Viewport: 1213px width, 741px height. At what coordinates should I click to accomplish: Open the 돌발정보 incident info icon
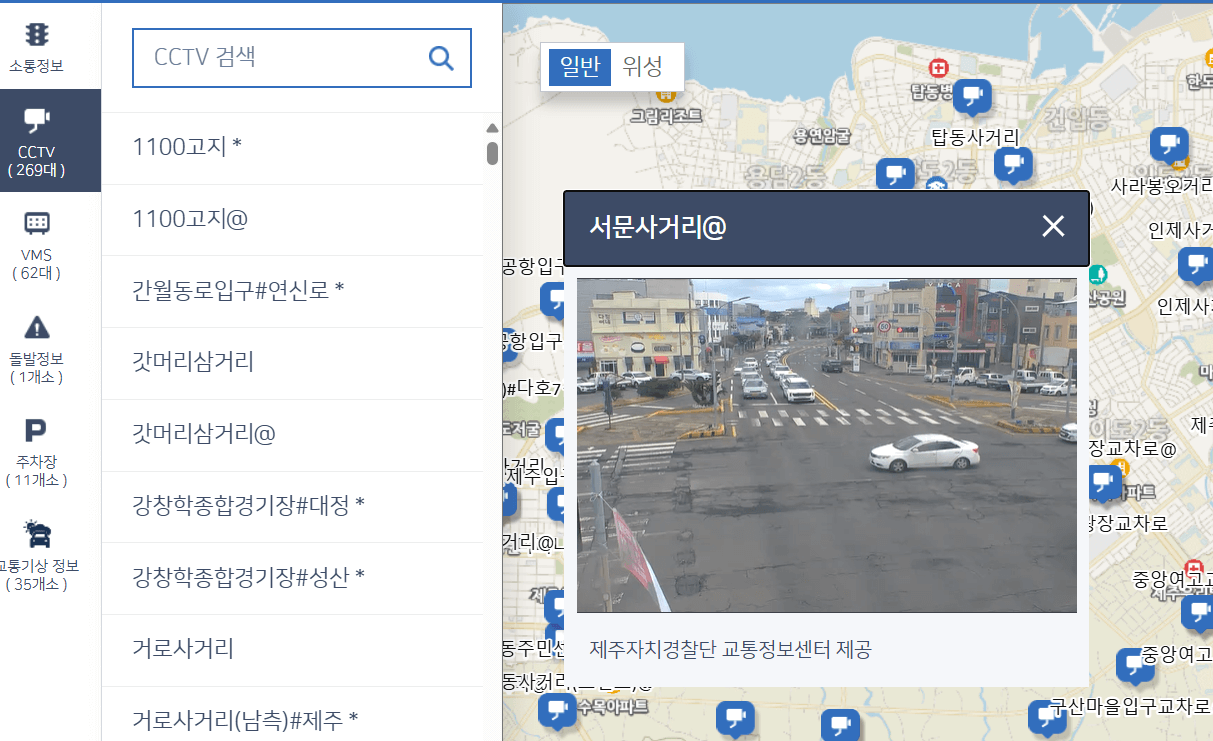pos(37,345)
